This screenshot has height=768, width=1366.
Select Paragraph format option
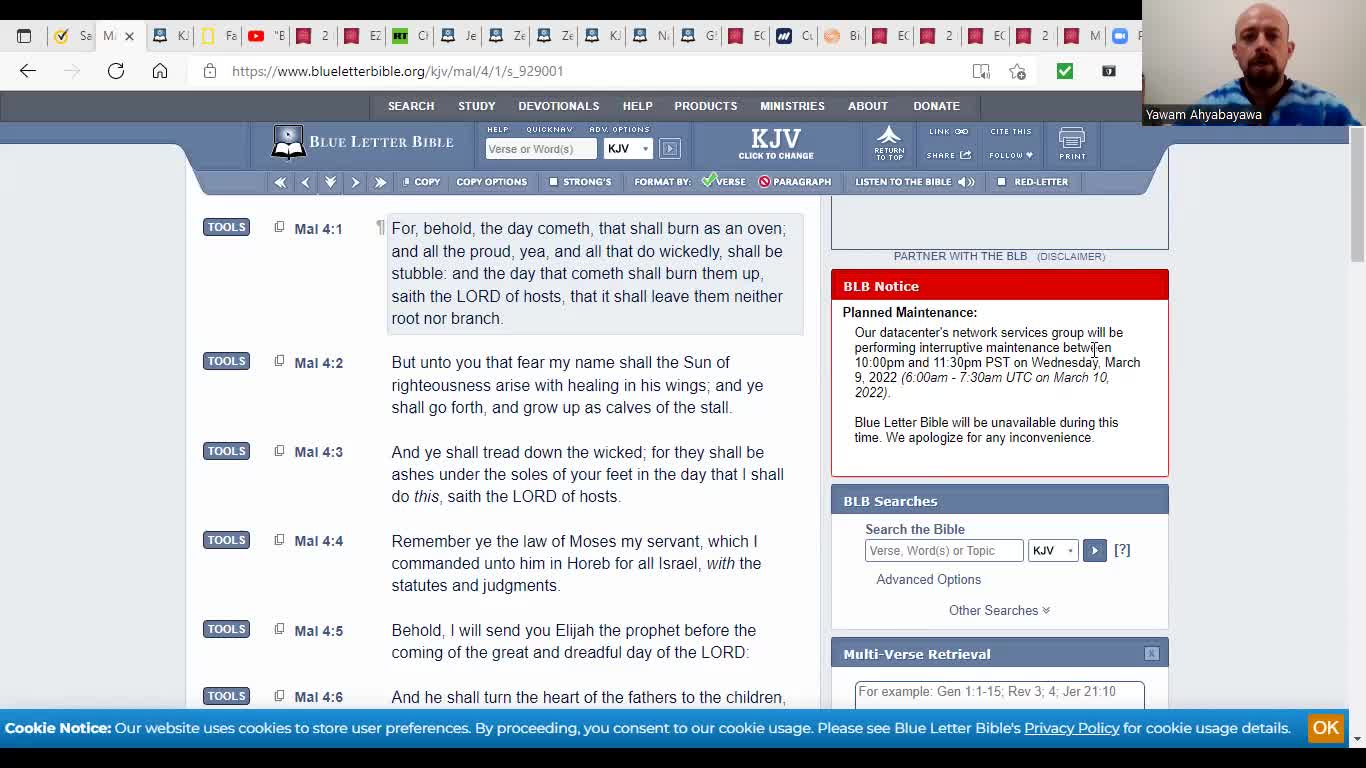[x=795, y=182]
